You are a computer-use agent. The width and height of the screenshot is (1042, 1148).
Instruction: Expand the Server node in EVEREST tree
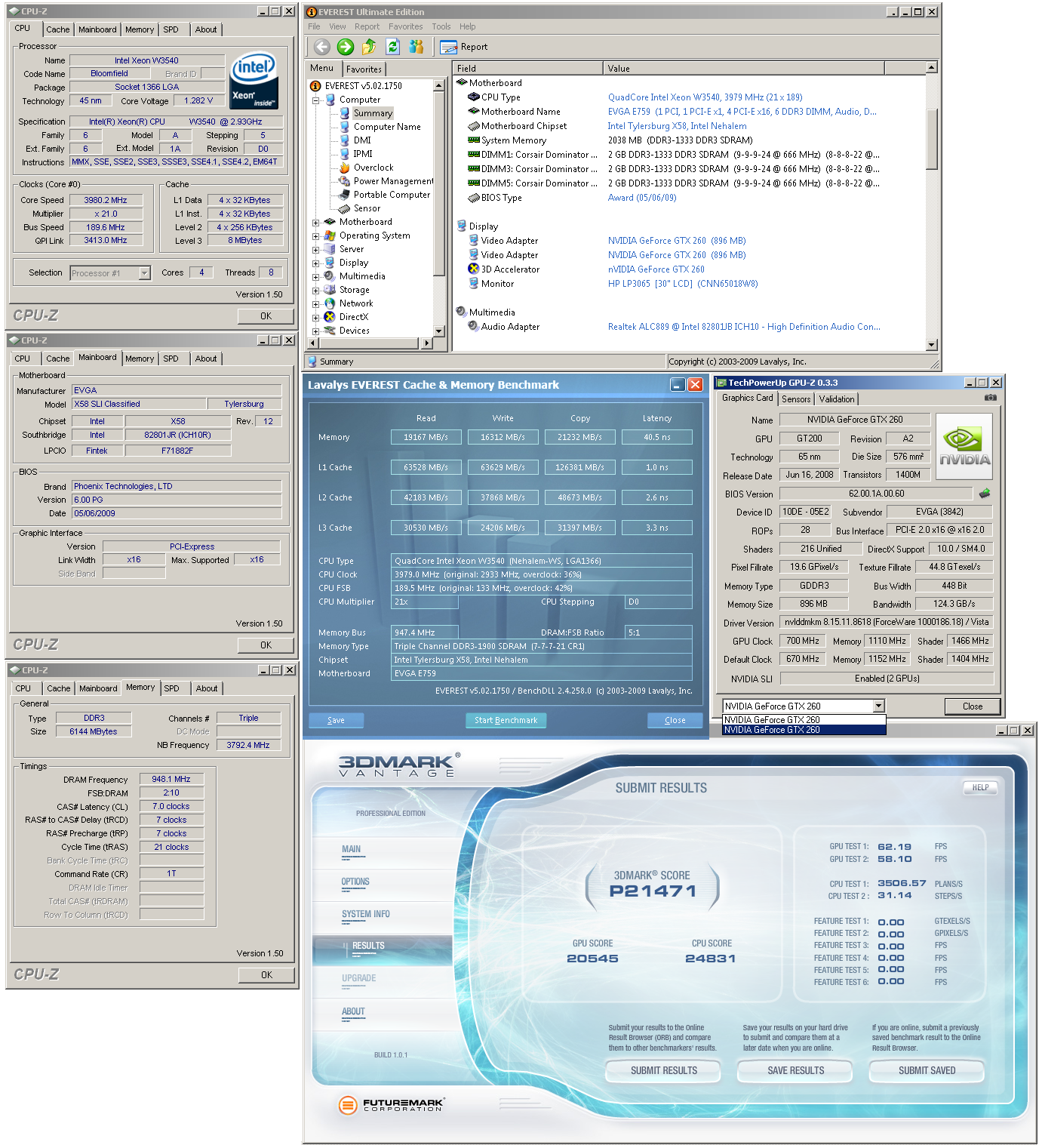pyautogui.click(x=316, y=250)
